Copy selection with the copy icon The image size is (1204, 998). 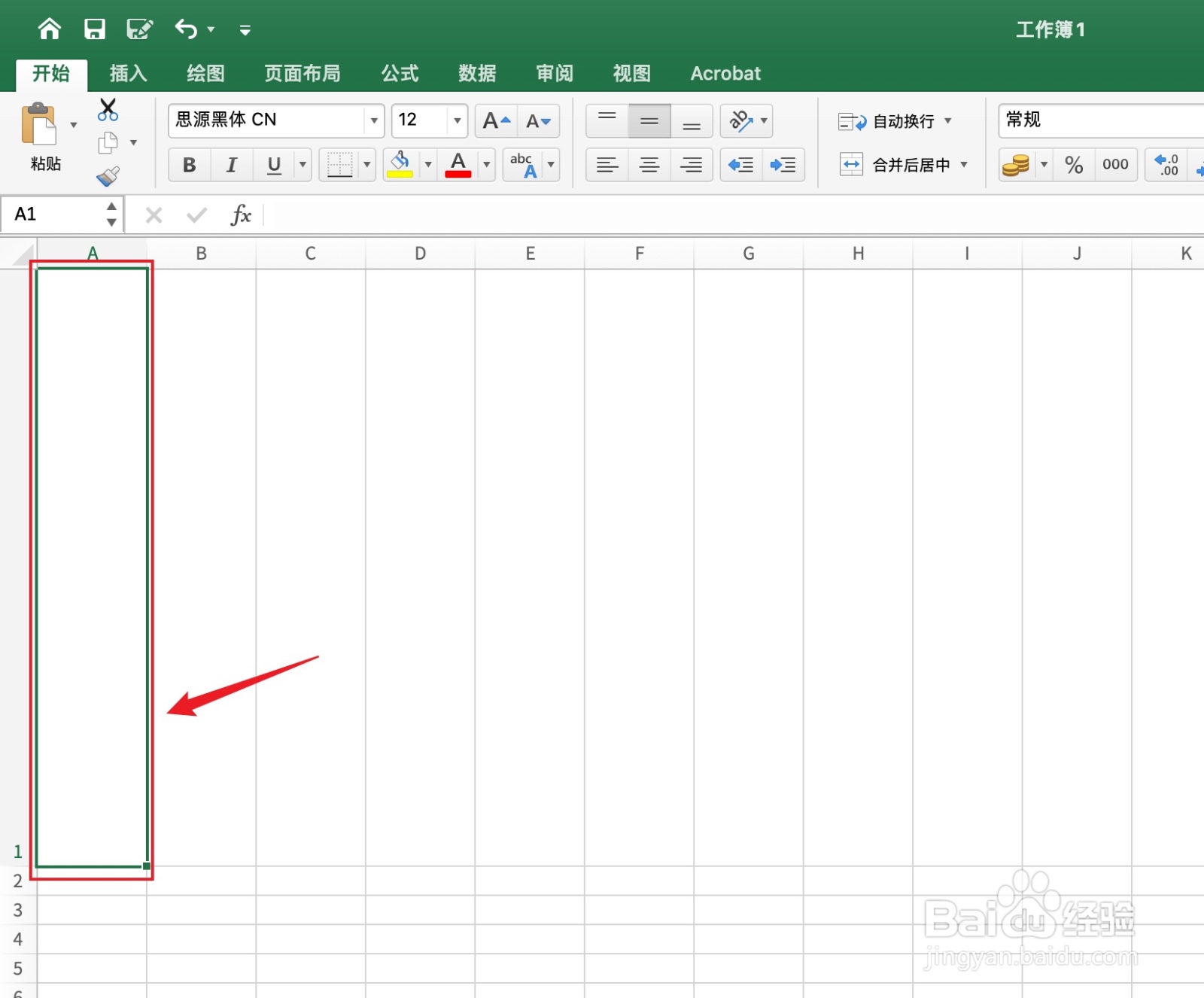pos(108,142)
